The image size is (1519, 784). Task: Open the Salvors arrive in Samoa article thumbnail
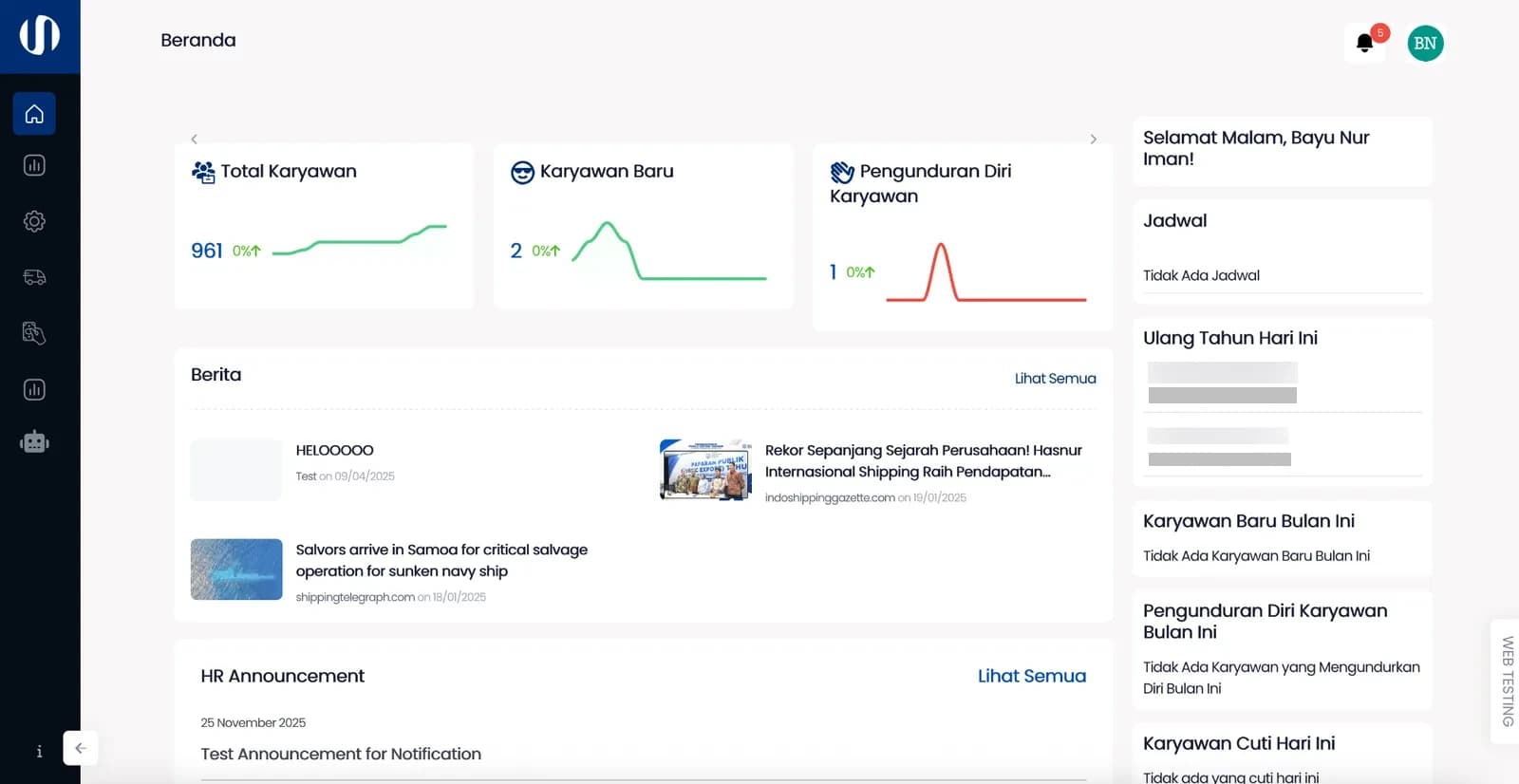point(236,569)
